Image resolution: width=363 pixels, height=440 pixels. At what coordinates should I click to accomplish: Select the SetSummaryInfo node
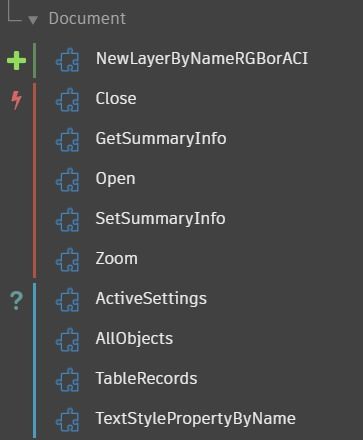tap(160, 219)
